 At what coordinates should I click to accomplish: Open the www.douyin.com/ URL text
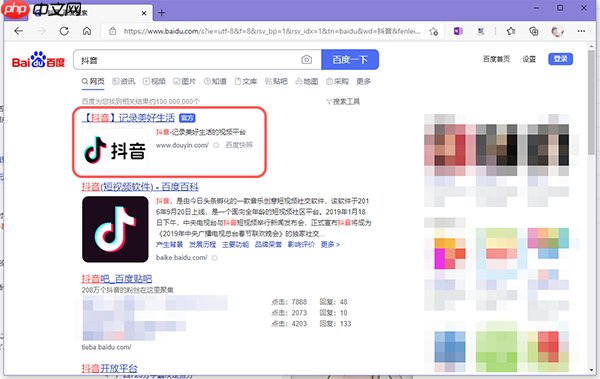coord(182,145)
